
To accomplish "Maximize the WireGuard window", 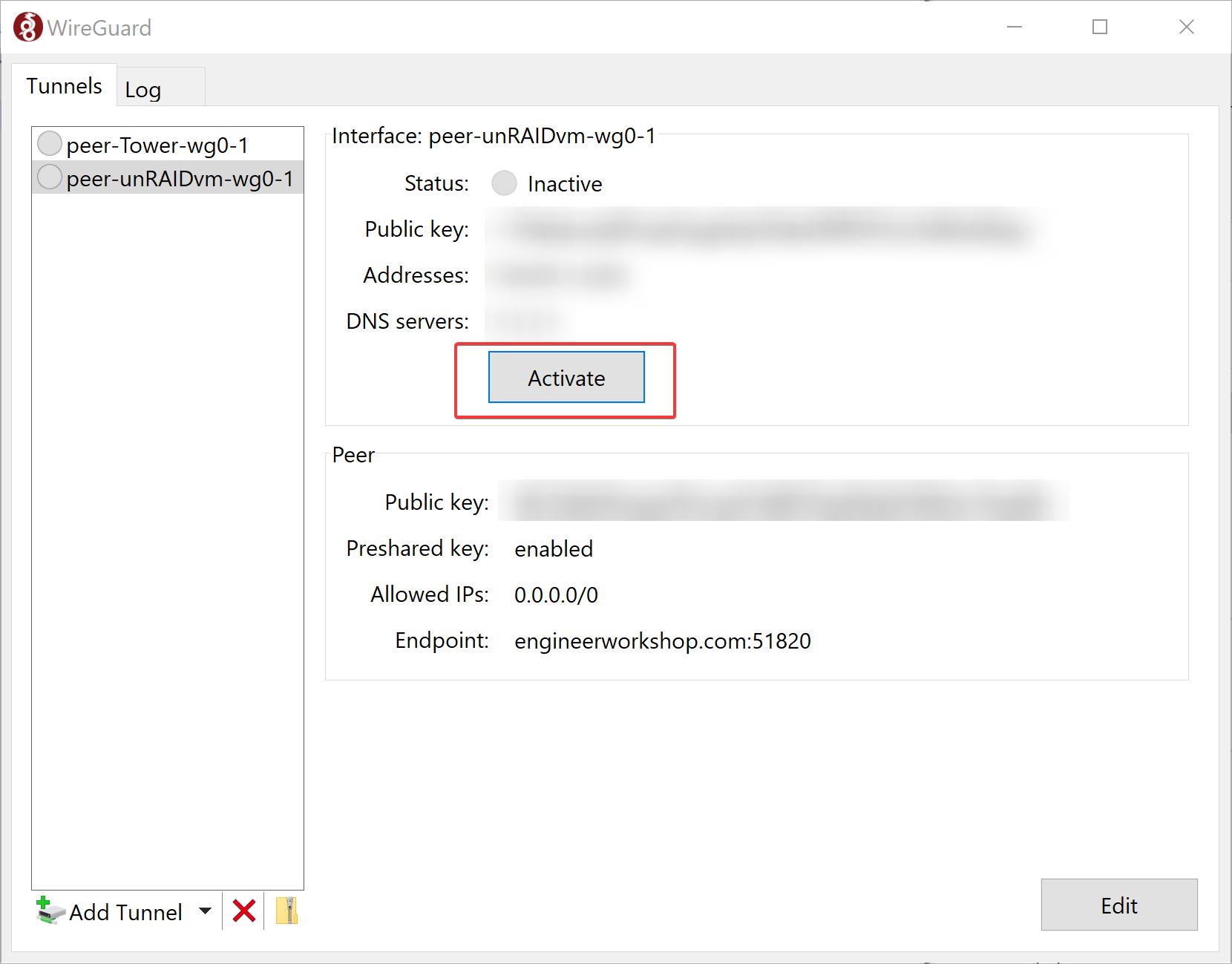I will click(1099, 27).
